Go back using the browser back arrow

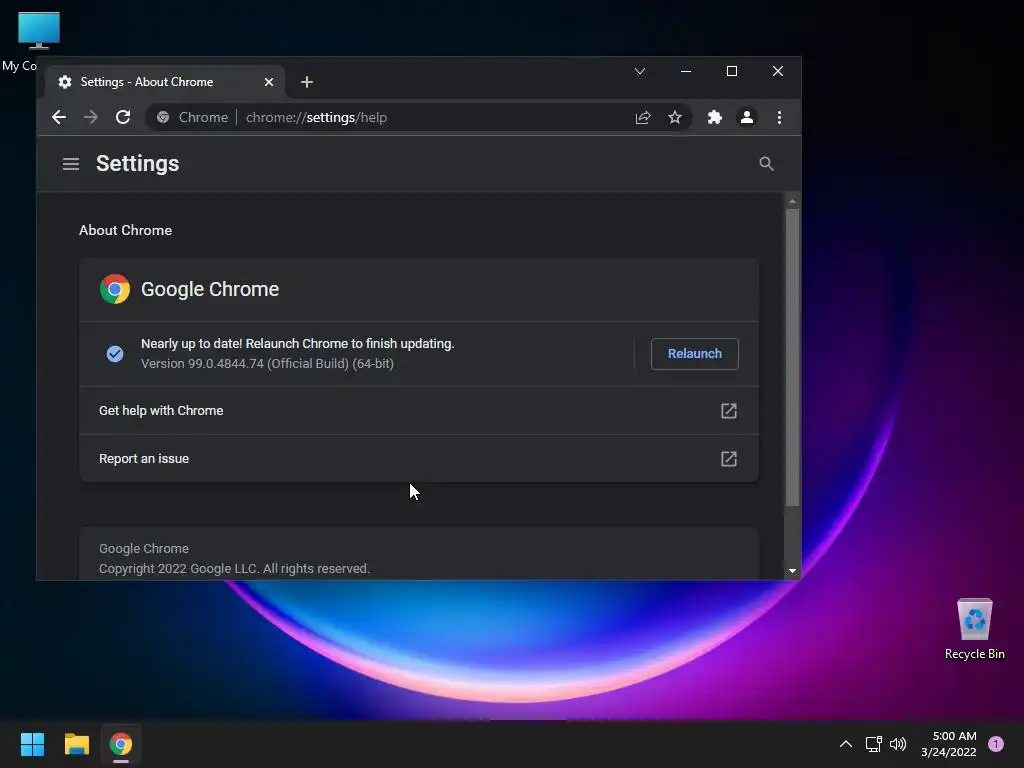59,118
